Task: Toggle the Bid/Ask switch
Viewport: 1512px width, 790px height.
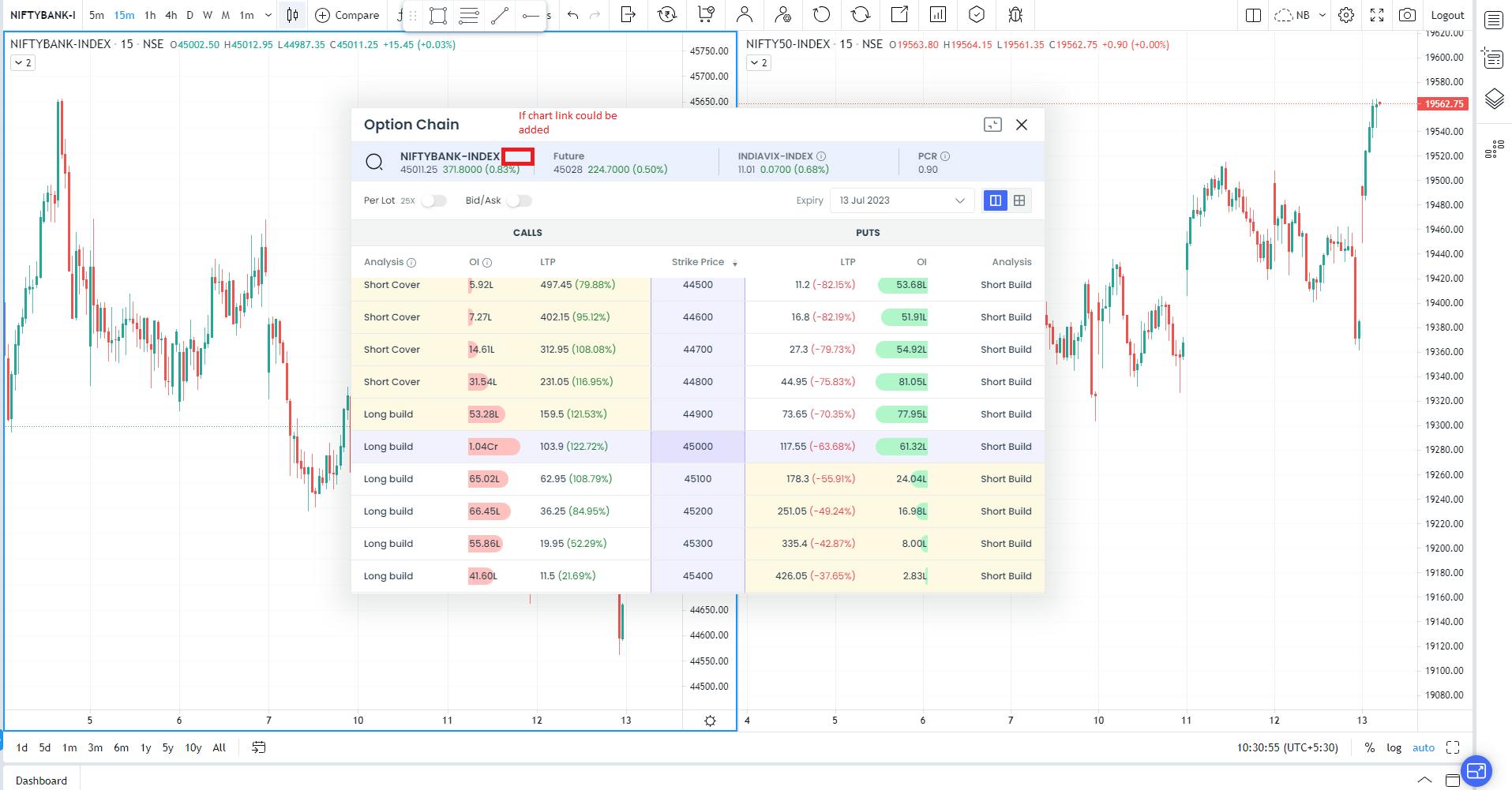Action: pos(519,200)
